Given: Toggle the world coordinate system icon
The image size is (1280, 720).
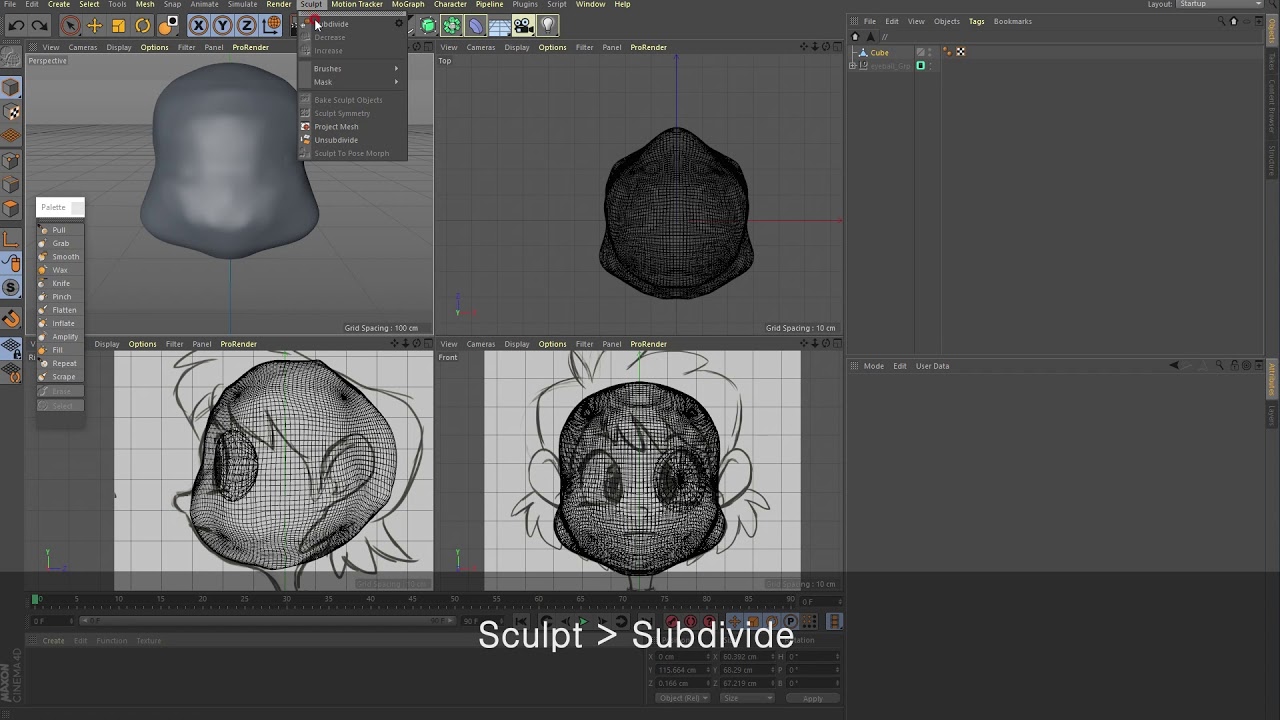Looking at the screenshot, I should (x=273, y=25).
